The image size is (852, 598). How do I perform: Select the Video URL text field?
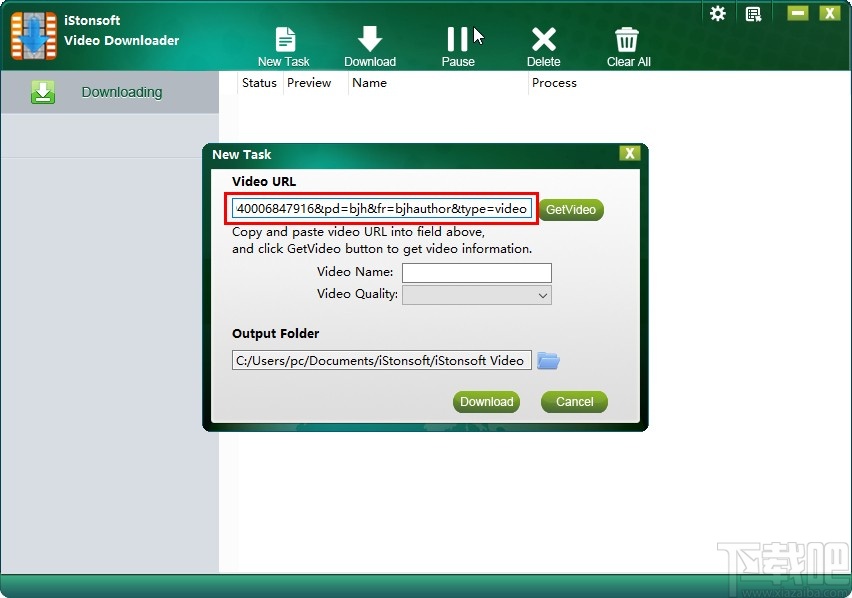click(x=380, y=208)
